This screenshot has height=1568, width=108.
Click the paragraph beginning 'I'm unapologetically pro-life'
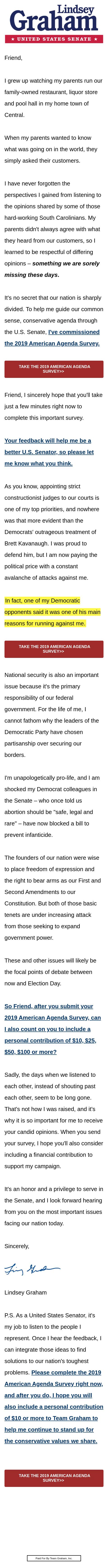pos(52,806)
